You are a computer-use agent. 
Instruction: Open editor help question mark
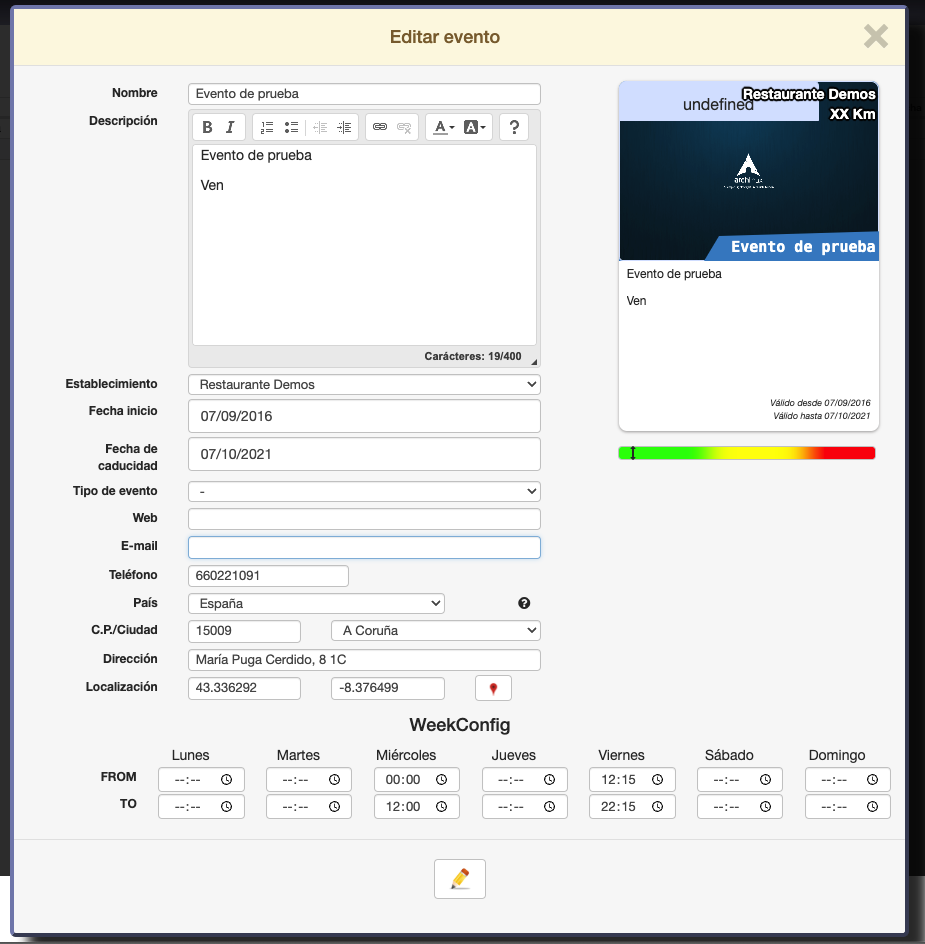point(514,127)
